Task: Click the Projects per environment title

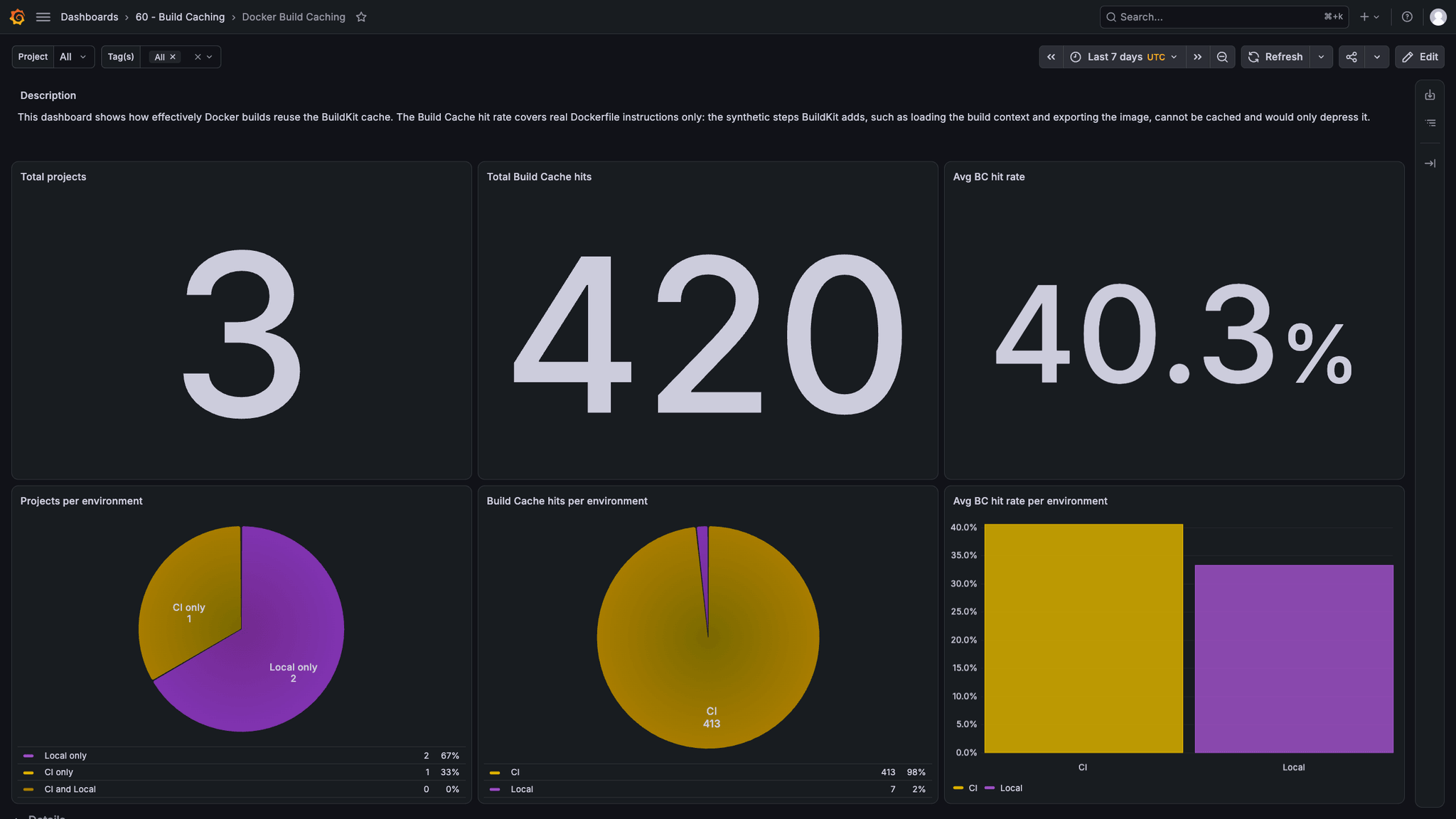Action: [x=81, y=501]
